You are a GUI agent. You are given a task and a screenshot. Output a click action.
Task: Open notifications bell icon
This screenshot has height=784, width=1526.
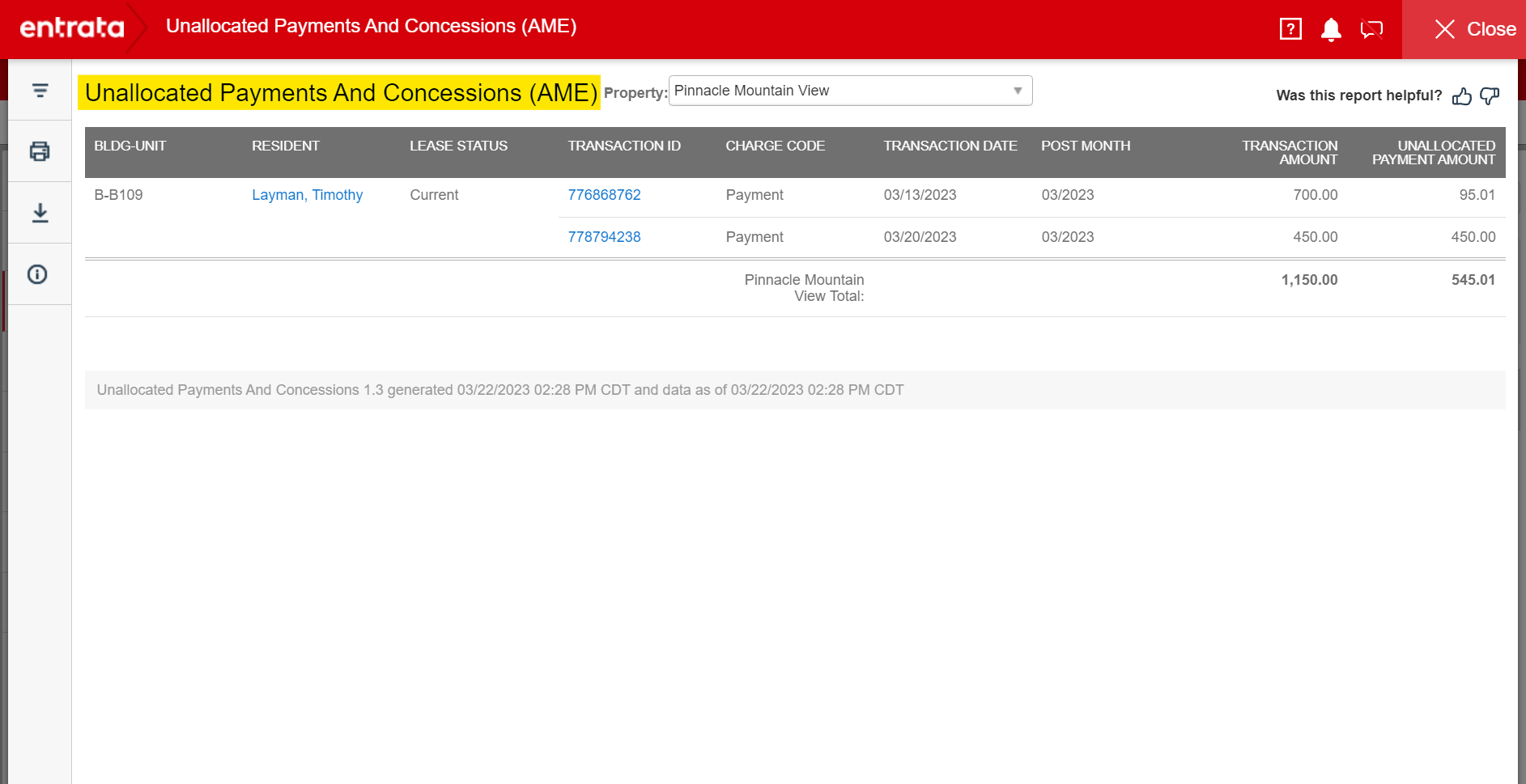(x=1331, y=30)
